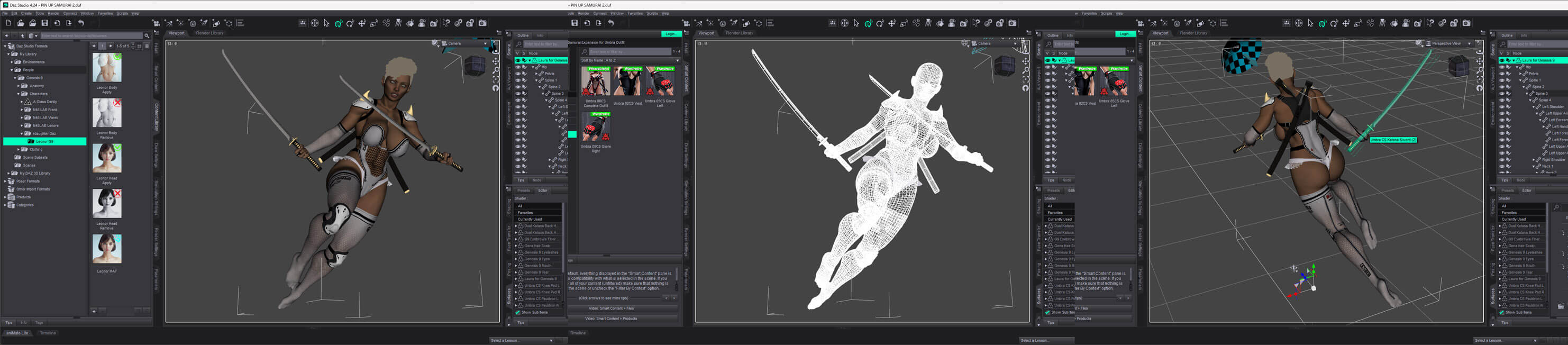Toggle visibility eye for Laura for Genesis node
Image resolution: width=1568 pixels, height=345 pixels.
(x=518, y=60)
